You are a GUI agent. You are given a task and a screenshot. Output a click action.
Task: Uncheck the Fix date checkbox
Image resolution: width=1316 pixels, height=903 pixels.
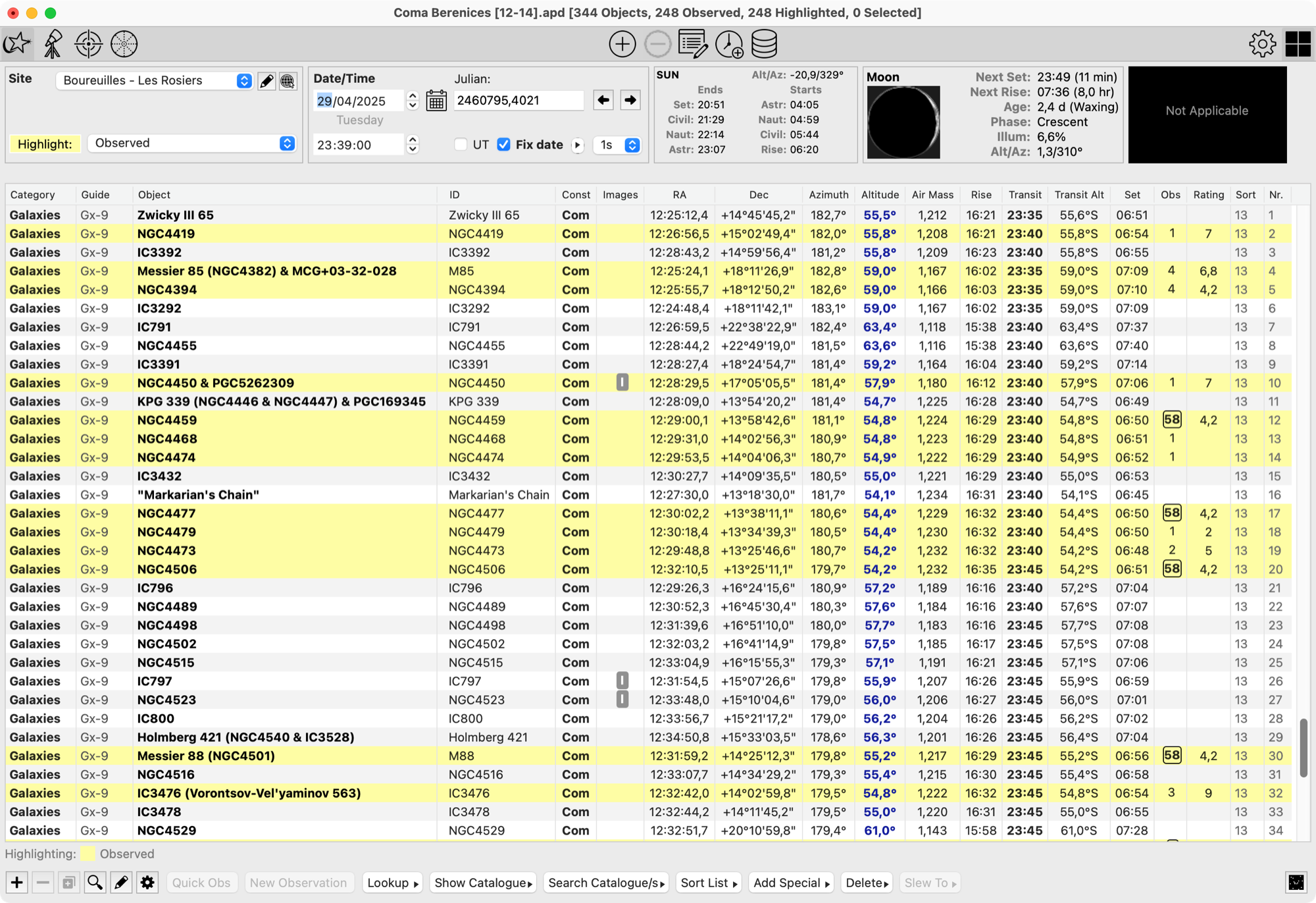[x=503, y=145]
